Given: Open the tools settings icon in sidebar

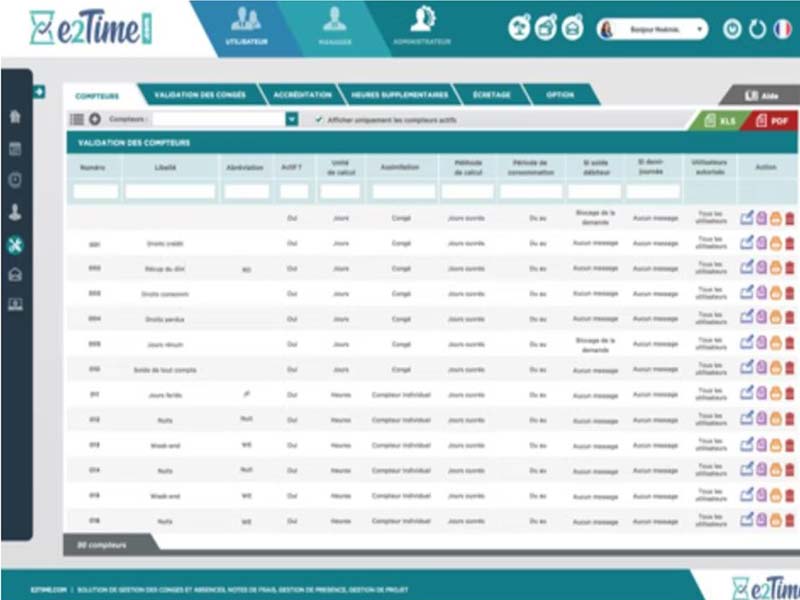Looking at the screenshot, I should click(x=15, y=245).
